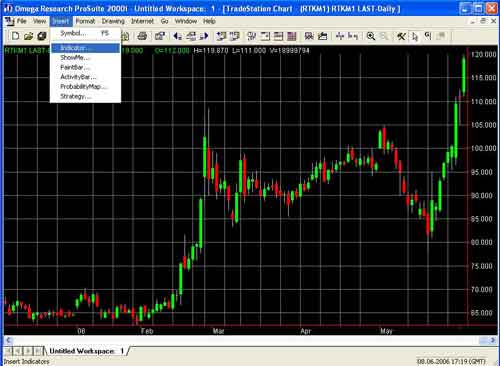
Task: Click the bar-chart icon left of the magnifier
Action: (353, 36)
